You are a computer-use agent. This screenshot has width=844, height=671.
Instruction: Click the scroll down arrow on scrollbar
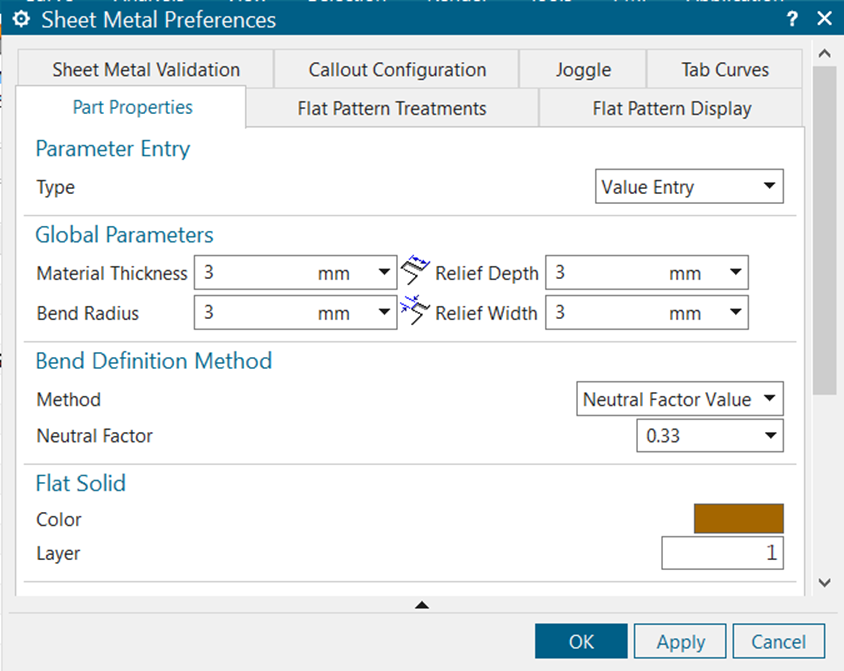[824, 582]
